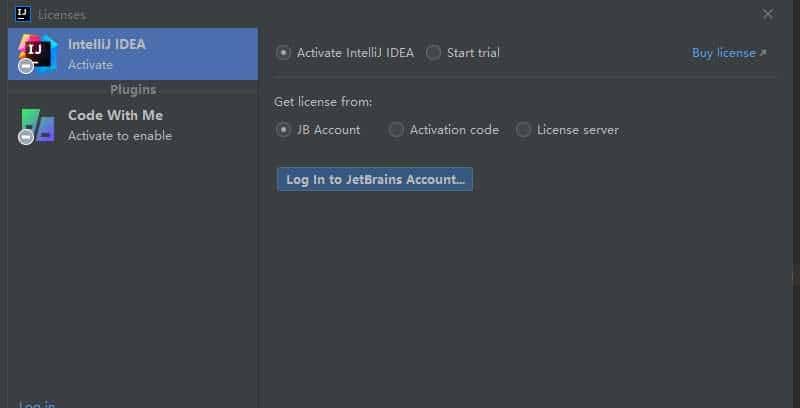Image resolution: width=800 pixels, height=408 pixels.
Task: Click the Code With Me plugin icon
Action: coord(38,124)
